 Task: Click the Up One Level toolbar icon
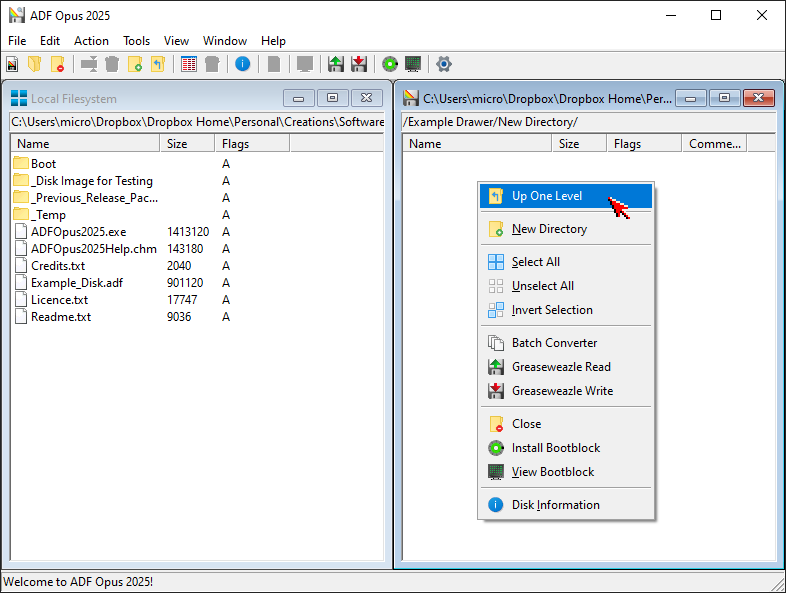pos(158,64)
